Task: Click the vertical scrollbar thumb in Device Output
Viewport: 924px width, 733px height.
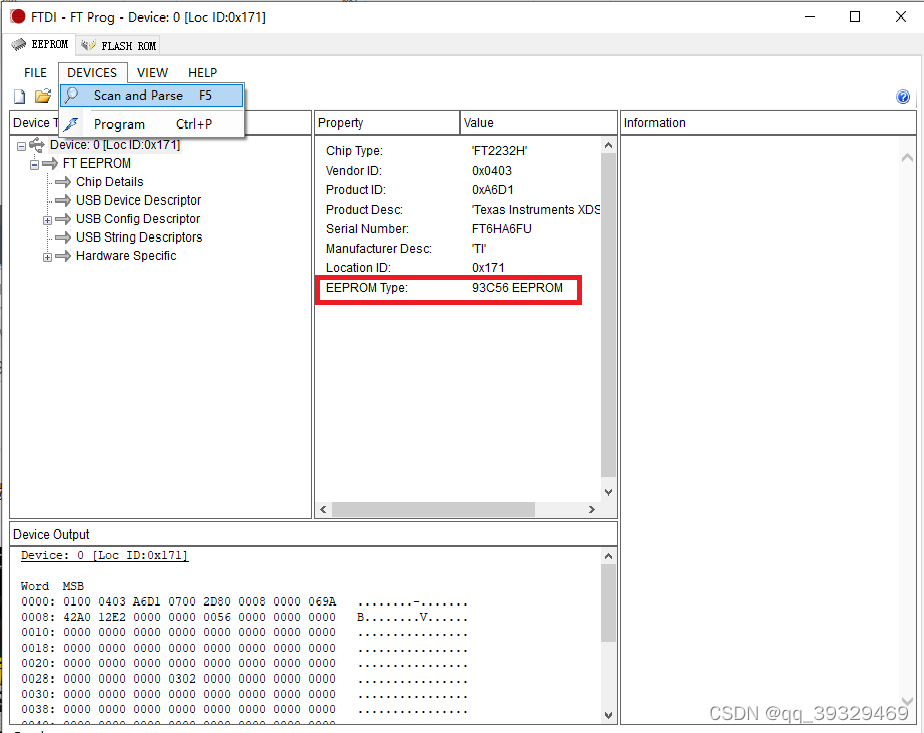Action: 608,603
